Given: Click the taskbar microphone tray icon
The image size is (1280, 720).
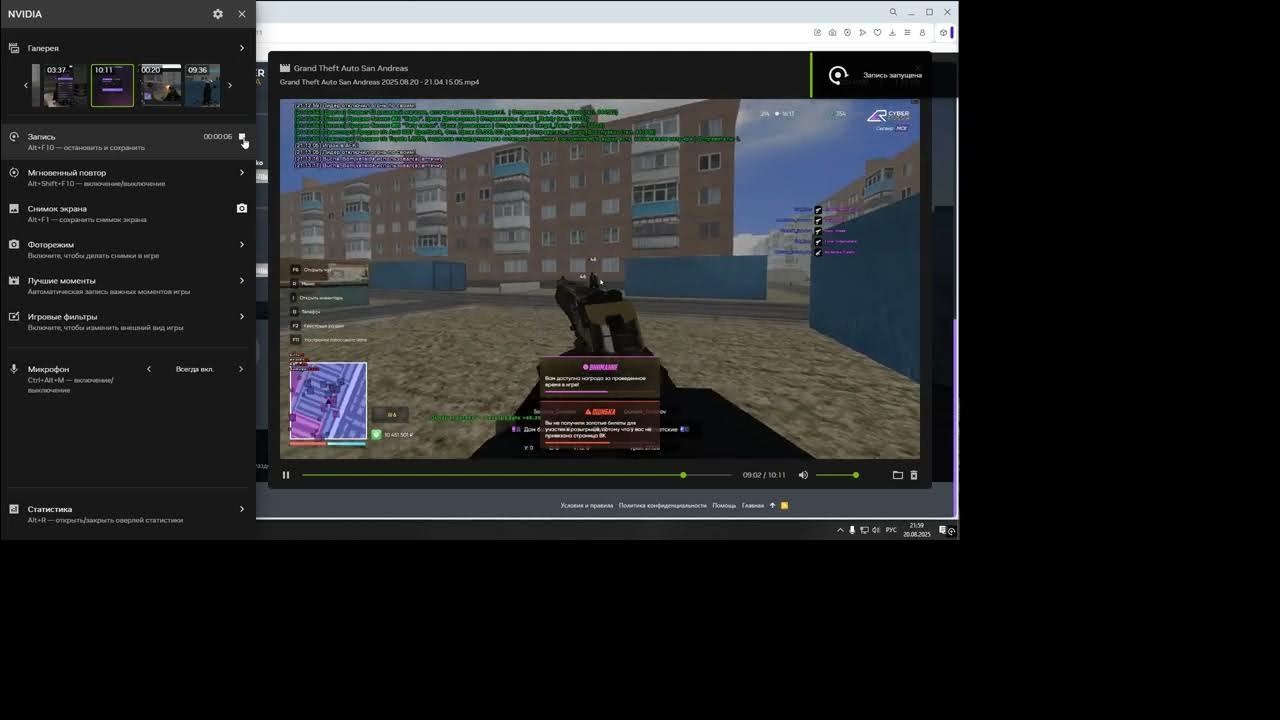Looking at the screenshot, I should tap(852, 530).
